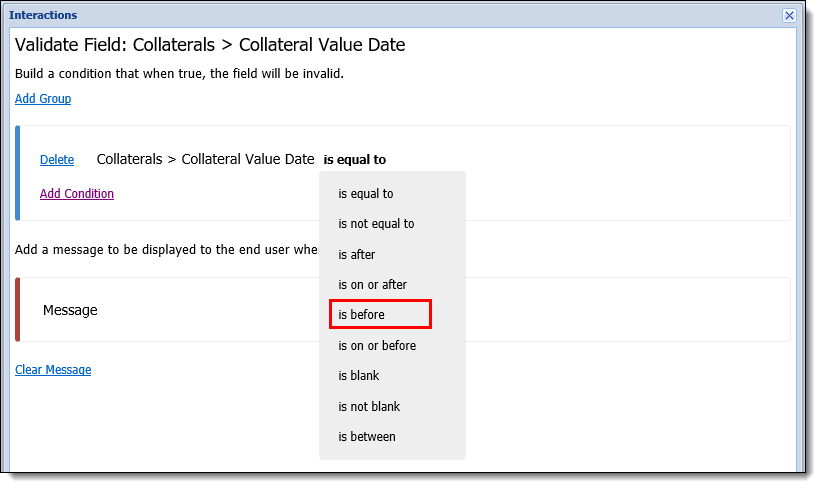Select 'is not equal to' option
This screenshot has width=821, height=488.
pyautogui.click(x=376, y=224)
